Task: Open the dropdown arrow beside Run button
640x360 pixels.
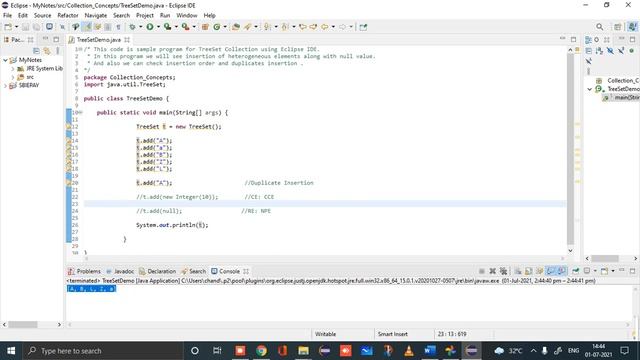Action: (158, 27)
